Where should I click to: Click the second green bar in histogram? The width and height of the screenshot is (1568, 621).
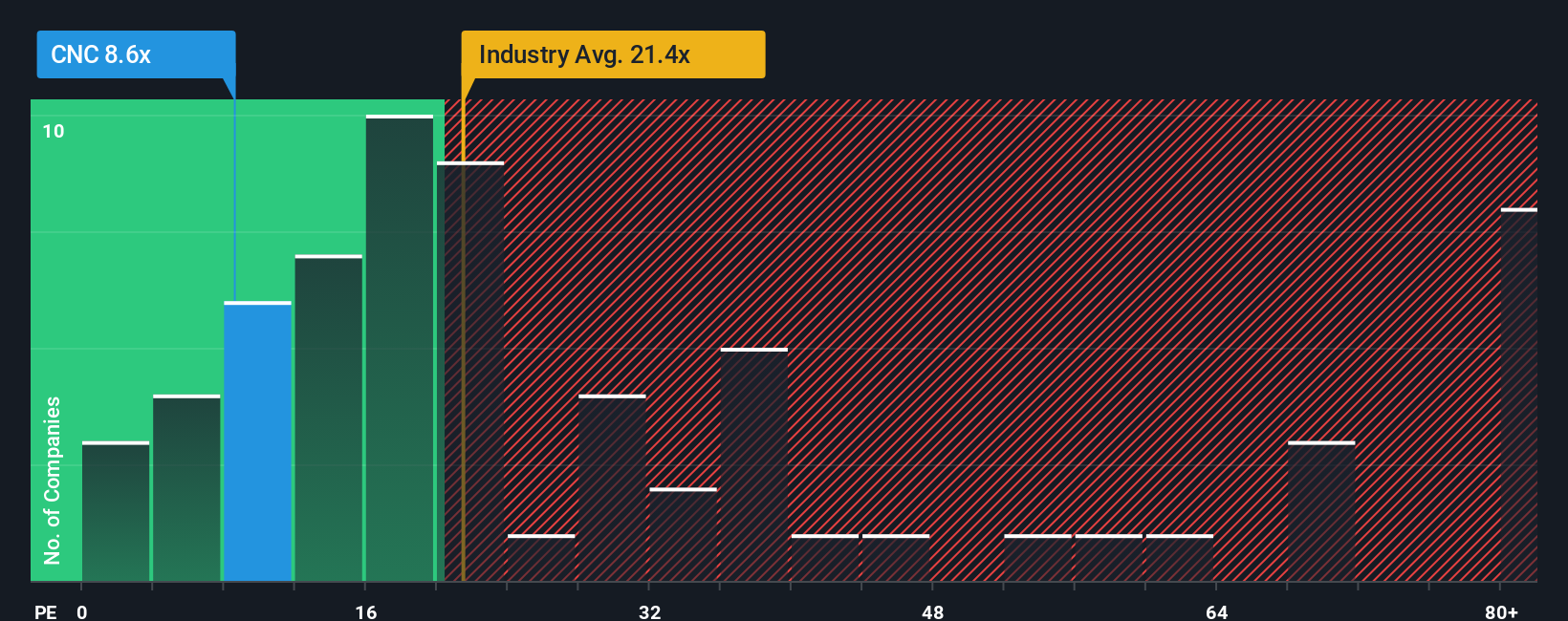pyautogui.click(x=186, y=488)
